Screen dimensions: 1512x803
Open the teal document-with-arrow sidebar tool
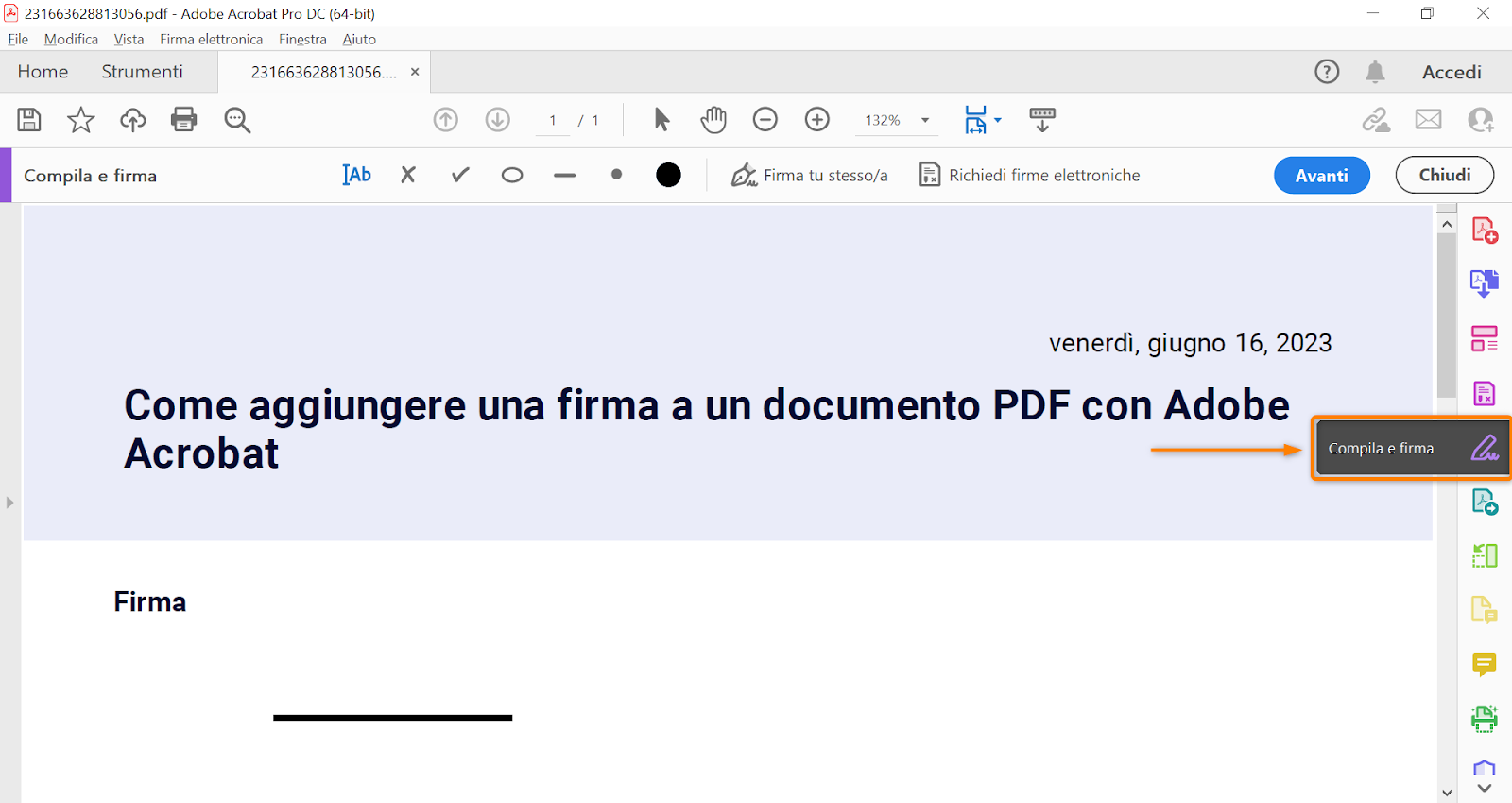[x=1485, y=502]
